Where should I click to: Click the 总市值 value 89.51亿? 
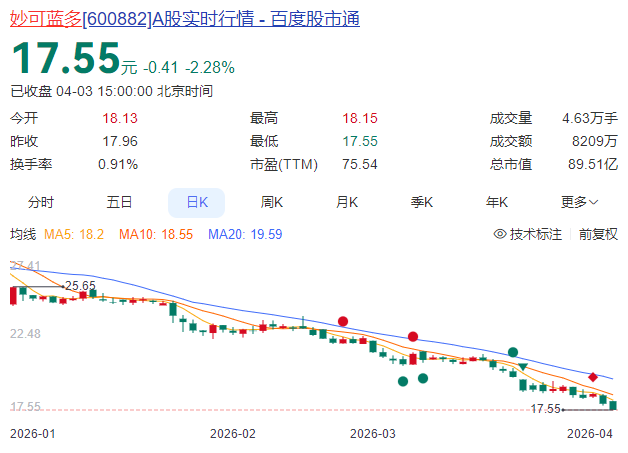(593, 164)
